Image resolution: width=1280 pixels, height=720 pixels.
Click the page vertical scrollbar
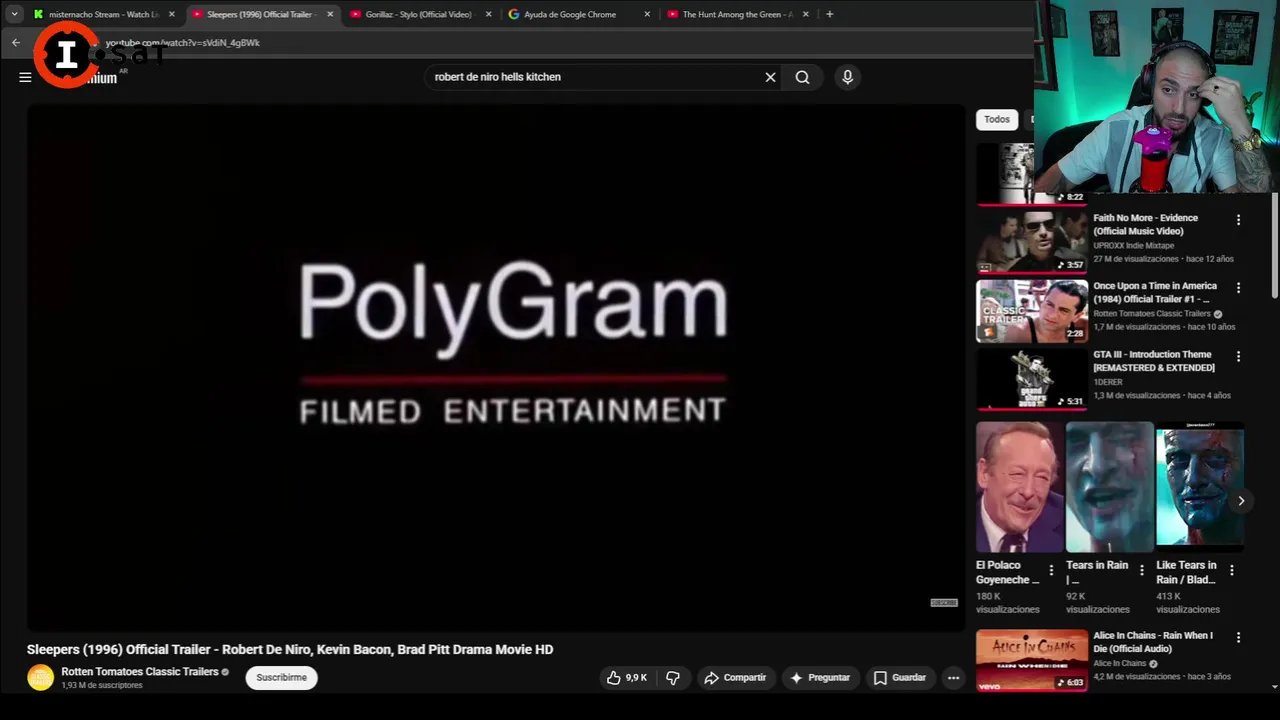(x=1274, y=245)
